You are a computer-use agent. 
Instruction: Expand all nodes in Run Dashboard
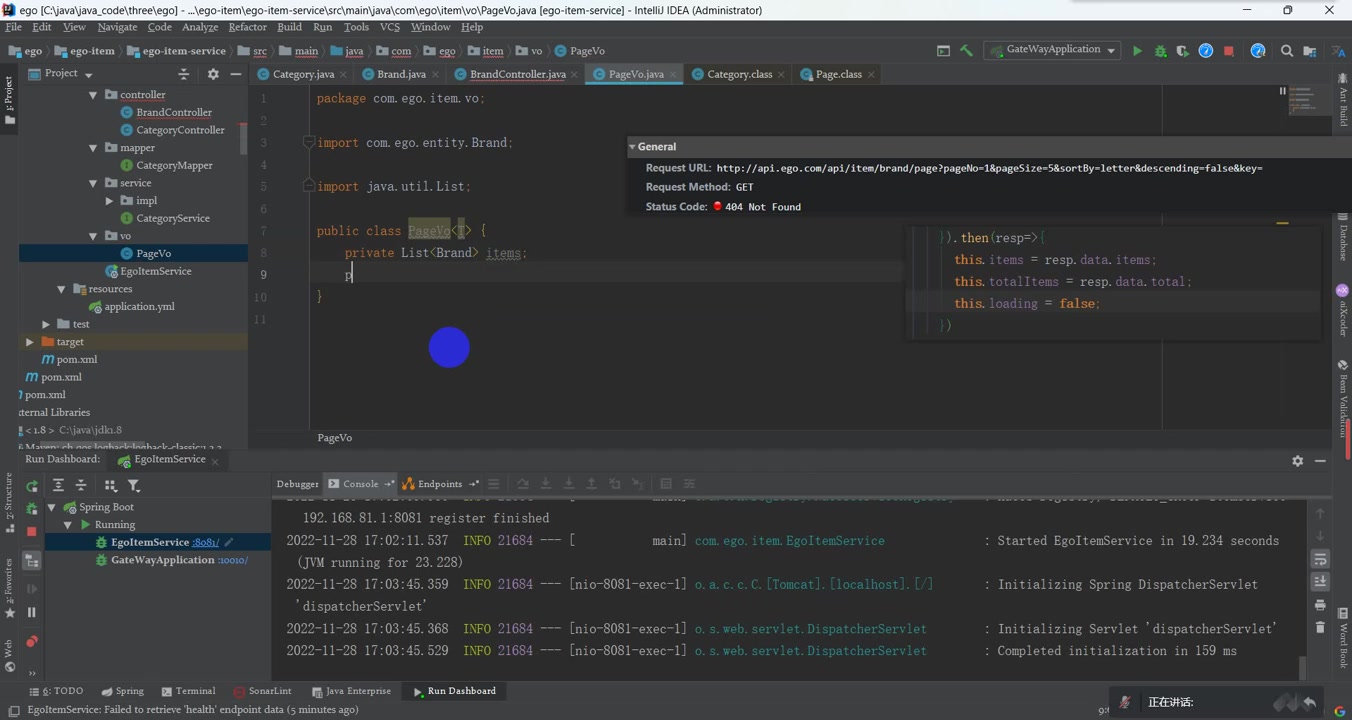pos(58,486)
